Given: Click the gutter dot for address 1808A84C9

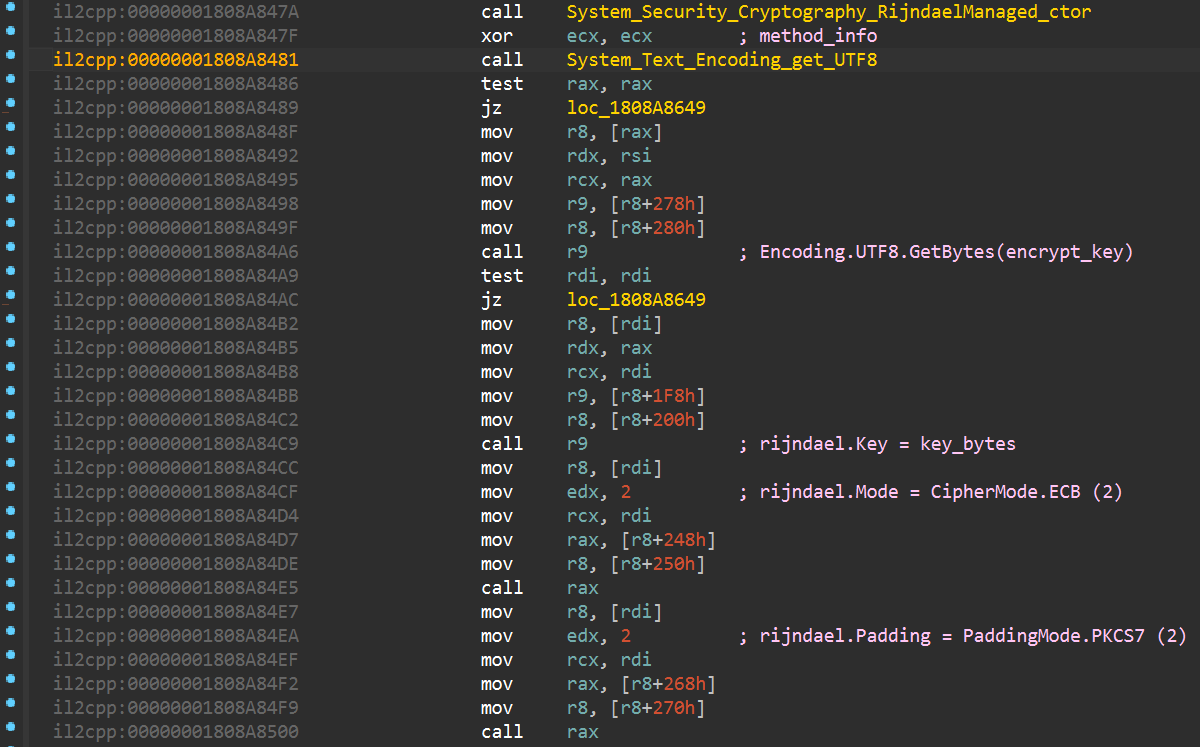Looking at the screenshot, I should coord(10,438).
